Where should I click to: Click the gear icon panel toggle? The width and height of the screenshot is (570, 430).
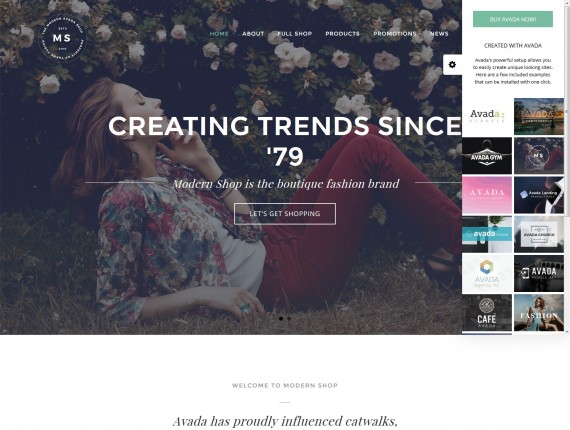point(452,65)
